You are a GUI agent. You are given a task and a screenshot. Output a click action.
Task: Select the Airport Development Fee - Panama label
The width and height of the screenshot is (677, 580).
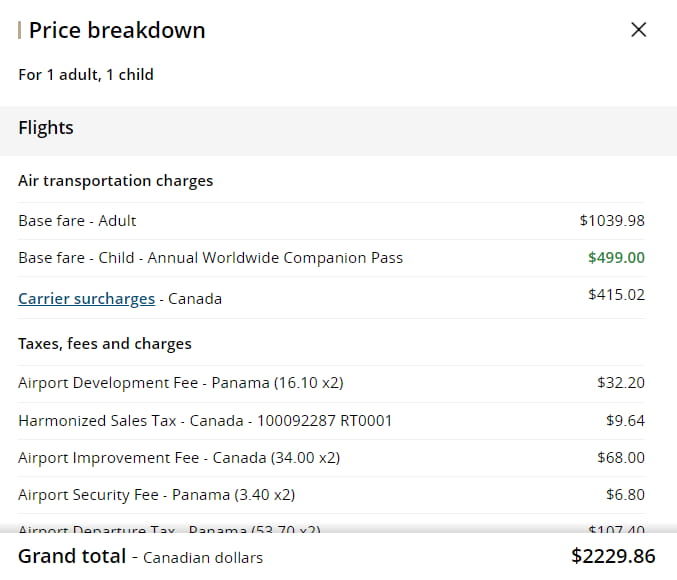tap(181, 383)
